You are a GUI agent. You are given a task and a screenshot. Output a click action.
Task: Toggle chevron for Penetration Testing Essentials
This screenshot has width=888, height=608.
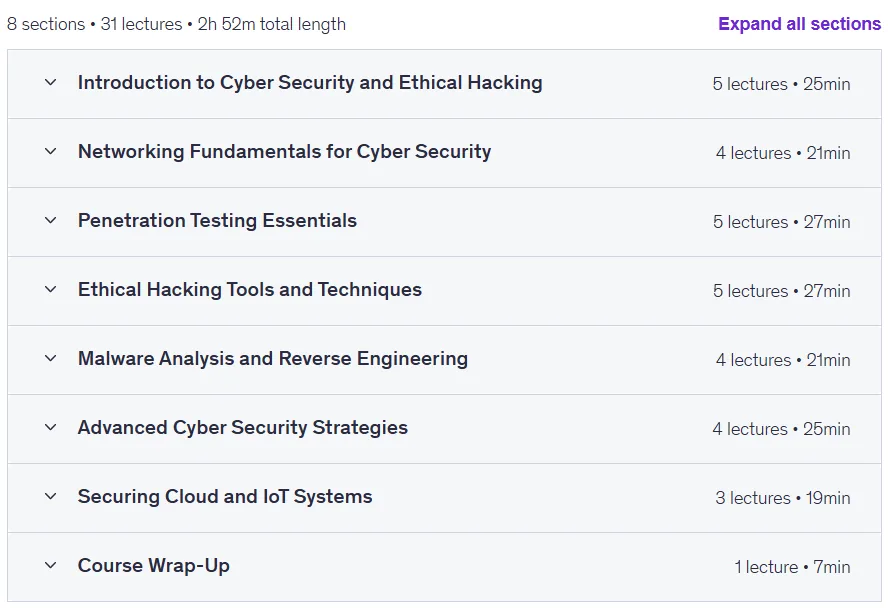coord(50,221)
